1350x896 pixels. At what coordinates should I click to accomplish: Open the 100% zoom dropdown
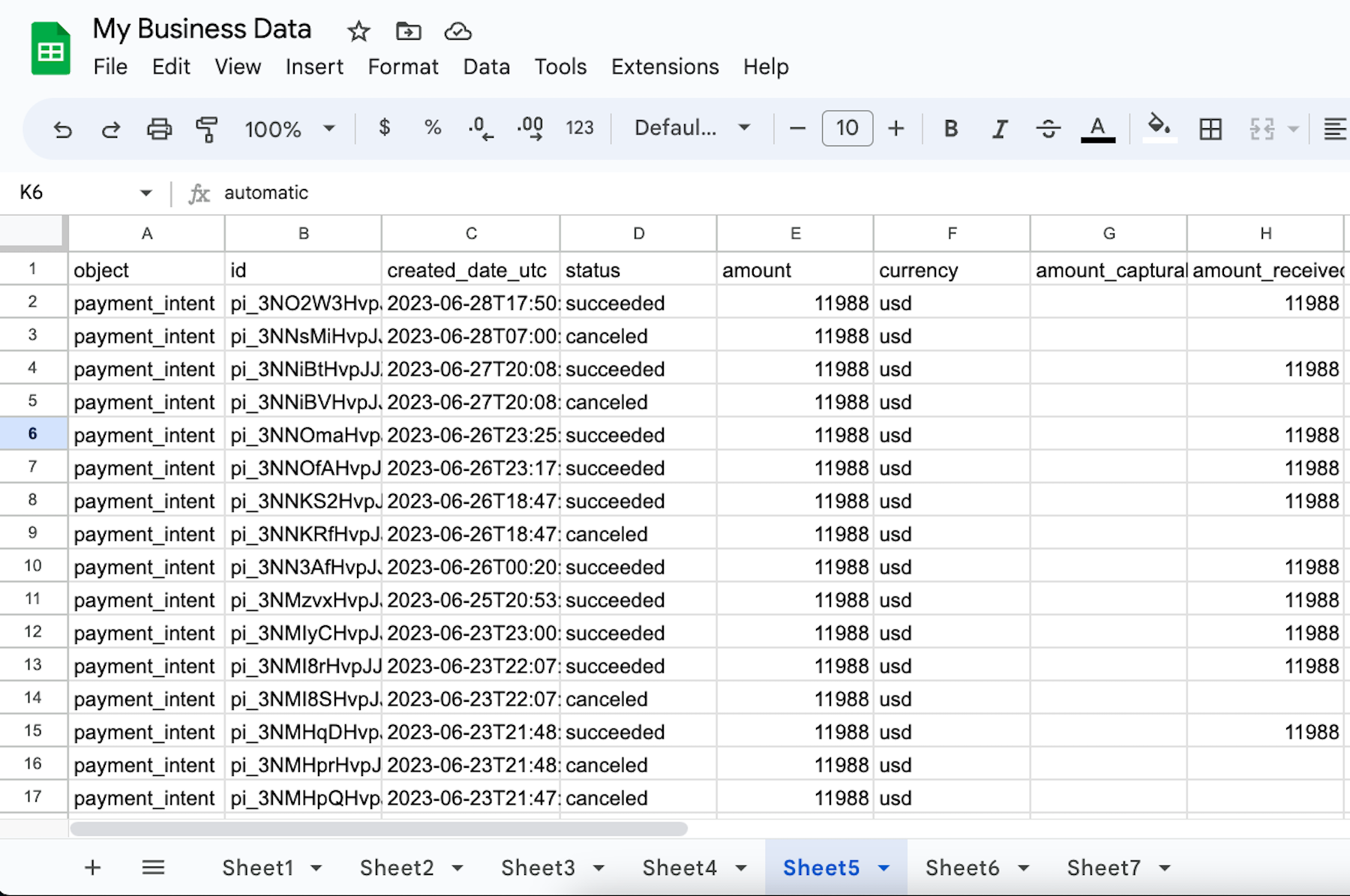289,129
